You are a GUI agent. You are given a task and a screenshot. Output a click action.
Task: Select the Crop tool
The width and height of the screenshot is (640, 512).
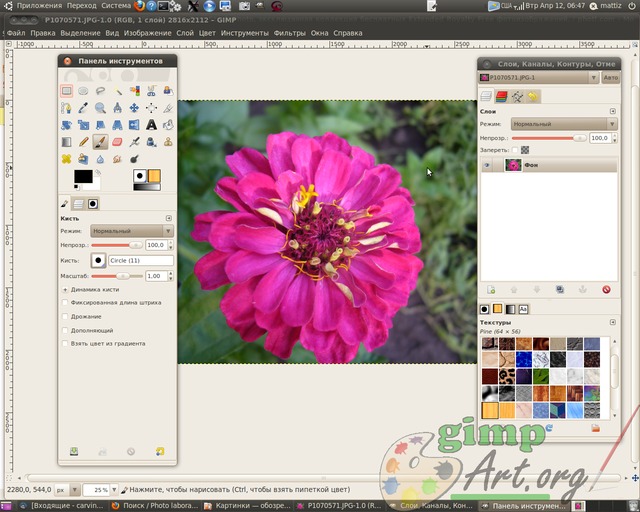click(x=168, y=108)
